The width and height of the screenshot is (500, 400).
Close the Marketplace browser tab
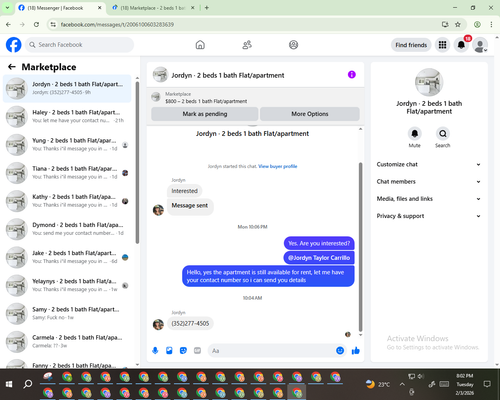pyautogui.click(x=193, y=8)
